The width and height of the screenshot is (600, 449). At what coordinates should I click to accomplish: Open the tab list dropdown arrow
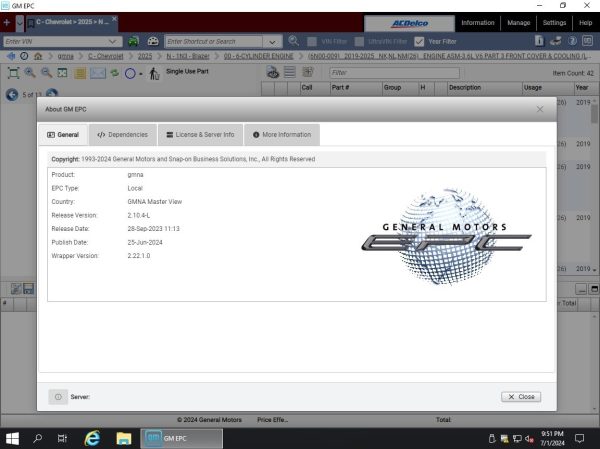tap(20, 23)
